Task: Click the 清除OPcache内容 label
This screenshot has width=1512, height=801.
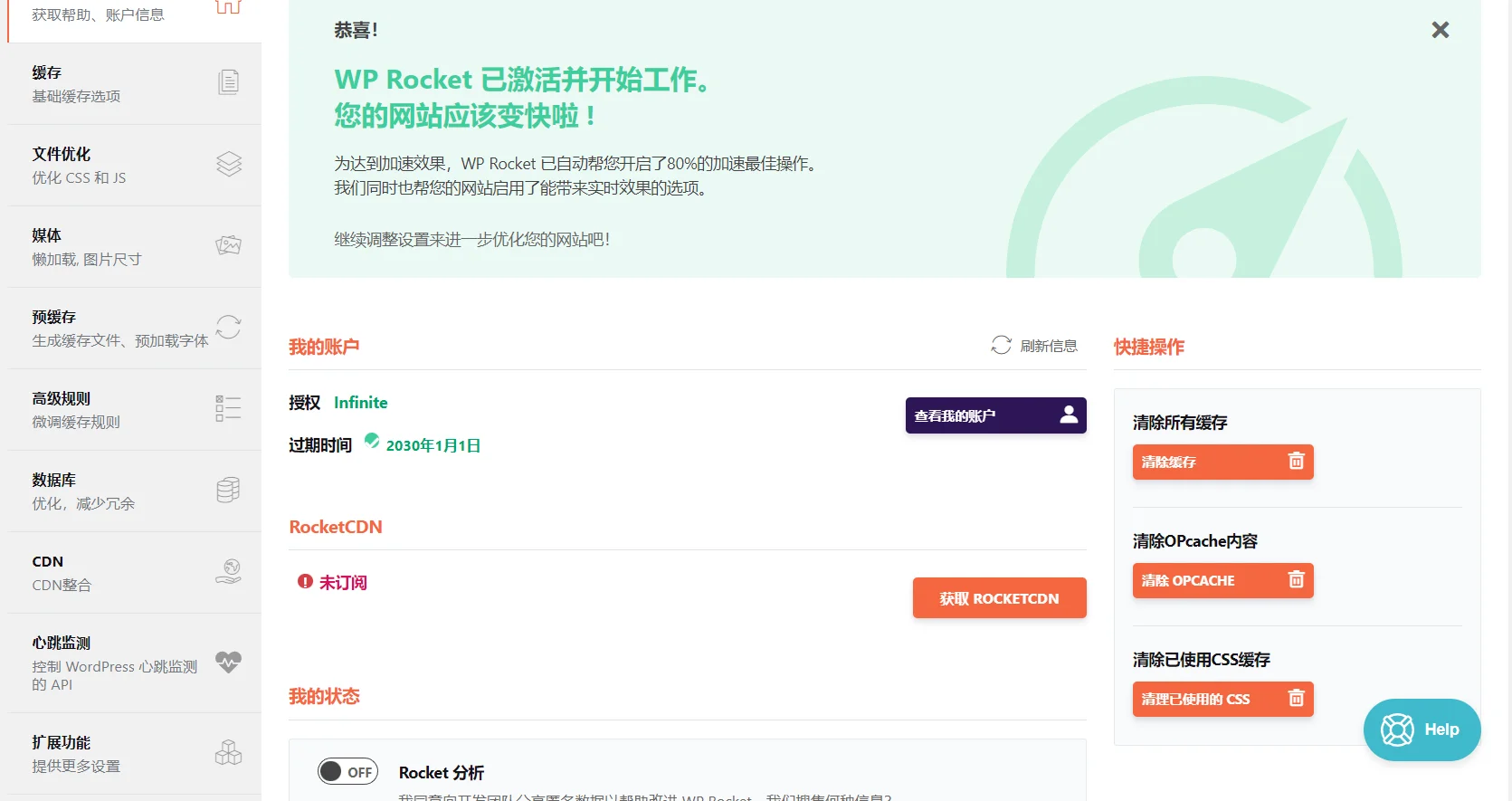Action: click(1195, 541)
